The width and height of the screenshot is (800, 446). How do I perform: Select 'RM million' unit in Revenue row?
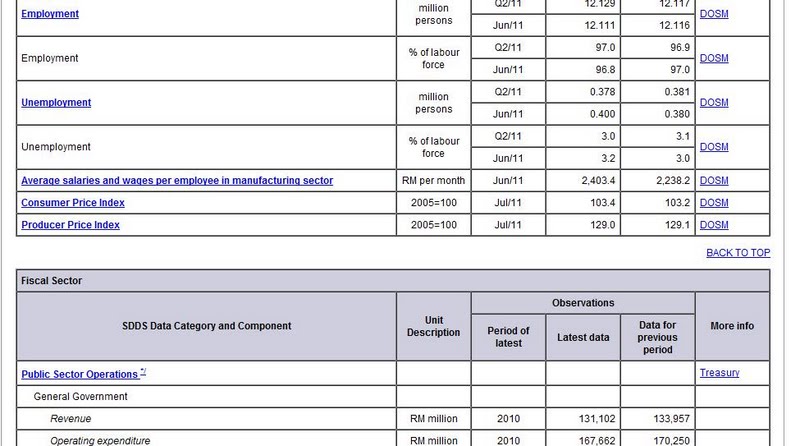tap(434, 419)
